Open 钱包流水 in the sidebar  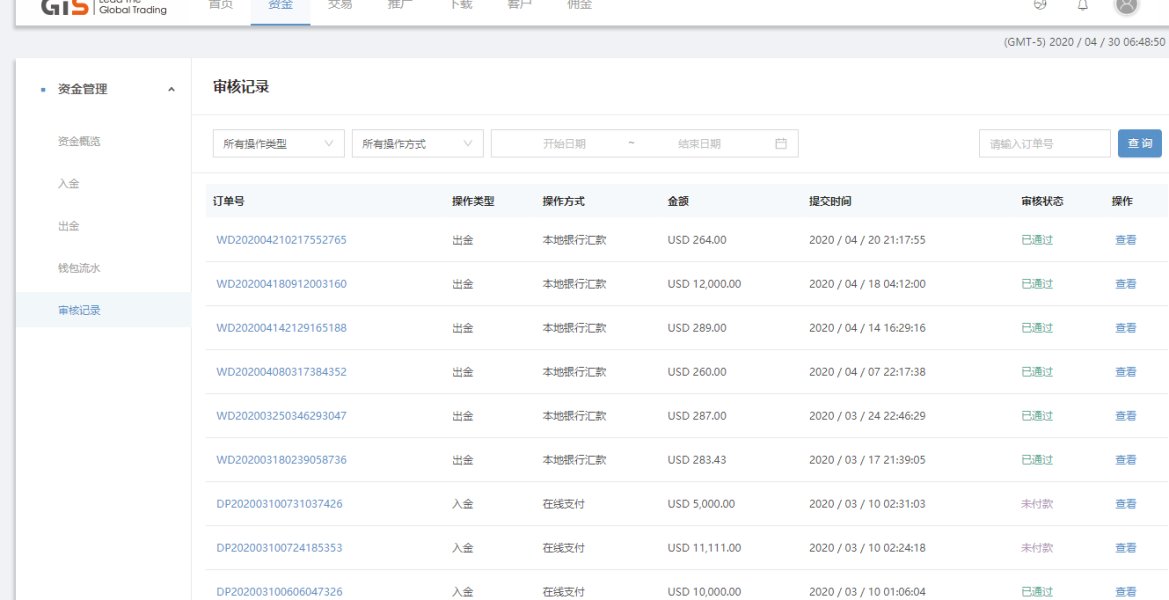click(x=79, y=268)
